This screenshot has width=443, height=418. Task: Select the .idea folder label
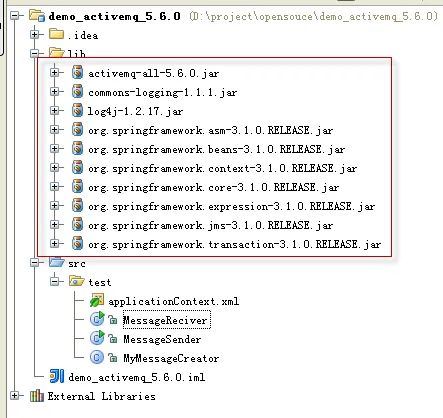pyautogui.click(x=83, y=35)
